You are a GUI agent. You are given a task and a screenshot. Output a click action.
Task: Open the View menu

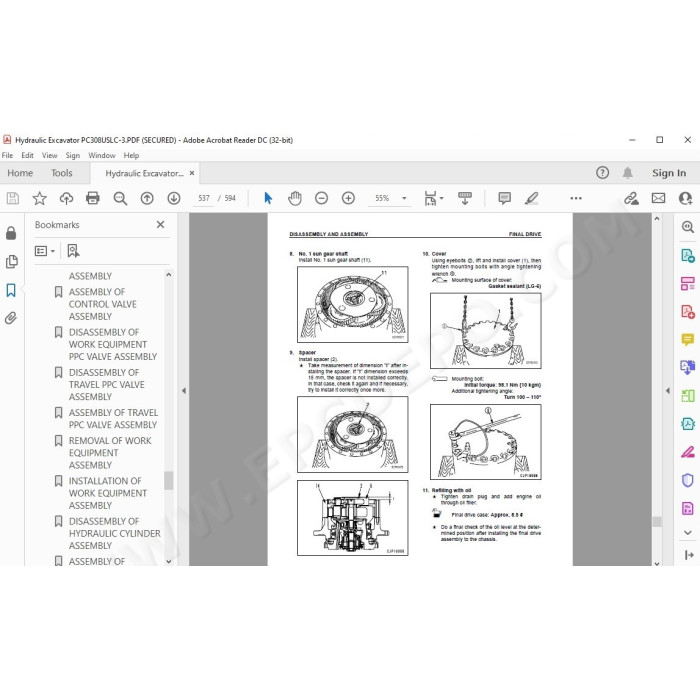click(50, 155)
